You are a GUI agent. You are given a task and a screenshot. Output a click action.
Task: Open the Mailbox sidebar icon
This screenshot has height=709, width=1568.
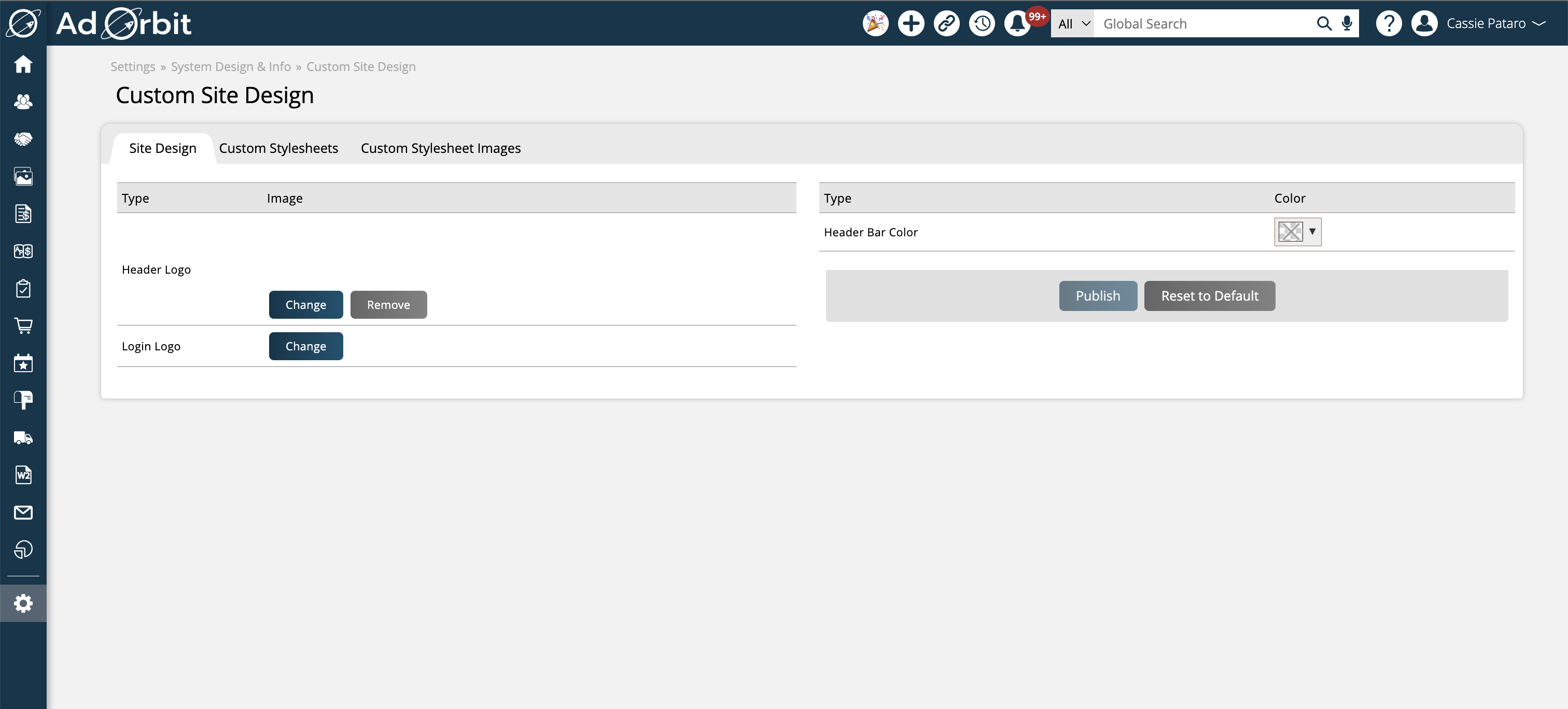23,401
